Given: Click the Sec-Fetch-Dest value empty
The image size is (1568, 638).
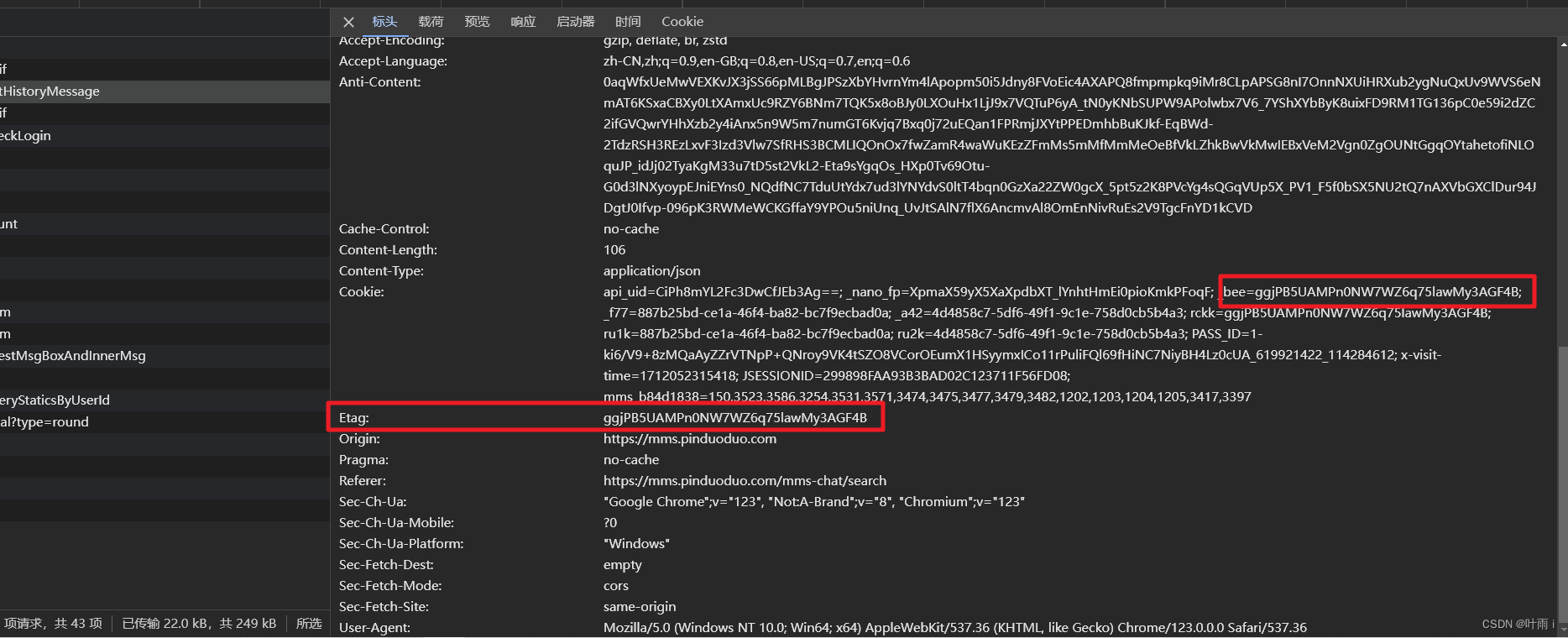Looking at the screenshot, I should tap(622, 565).
